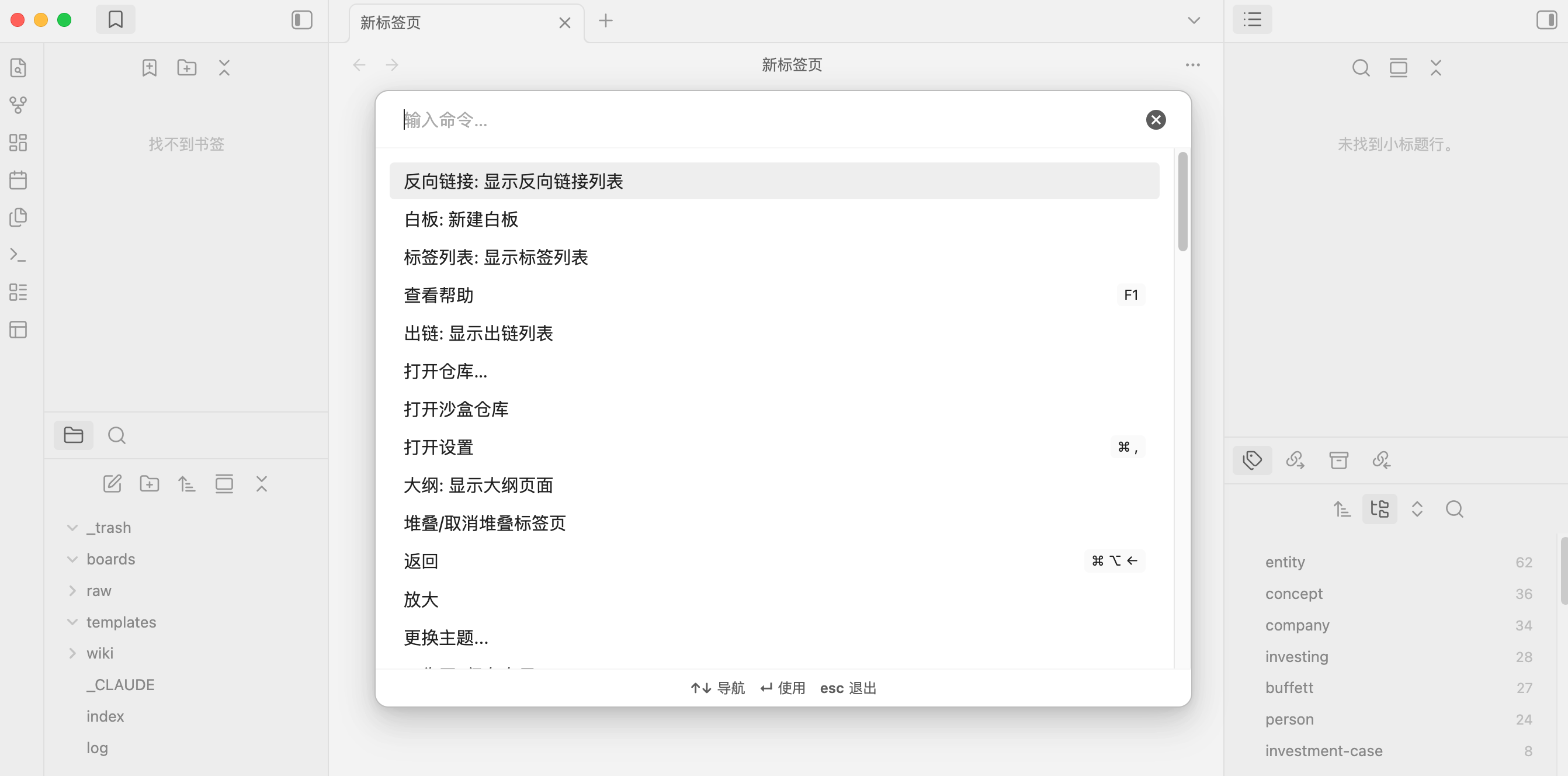This screenshot has width=1568, height=776.
Task: Toggle the left sidebar collapse icon
Action: click(302, 20)
